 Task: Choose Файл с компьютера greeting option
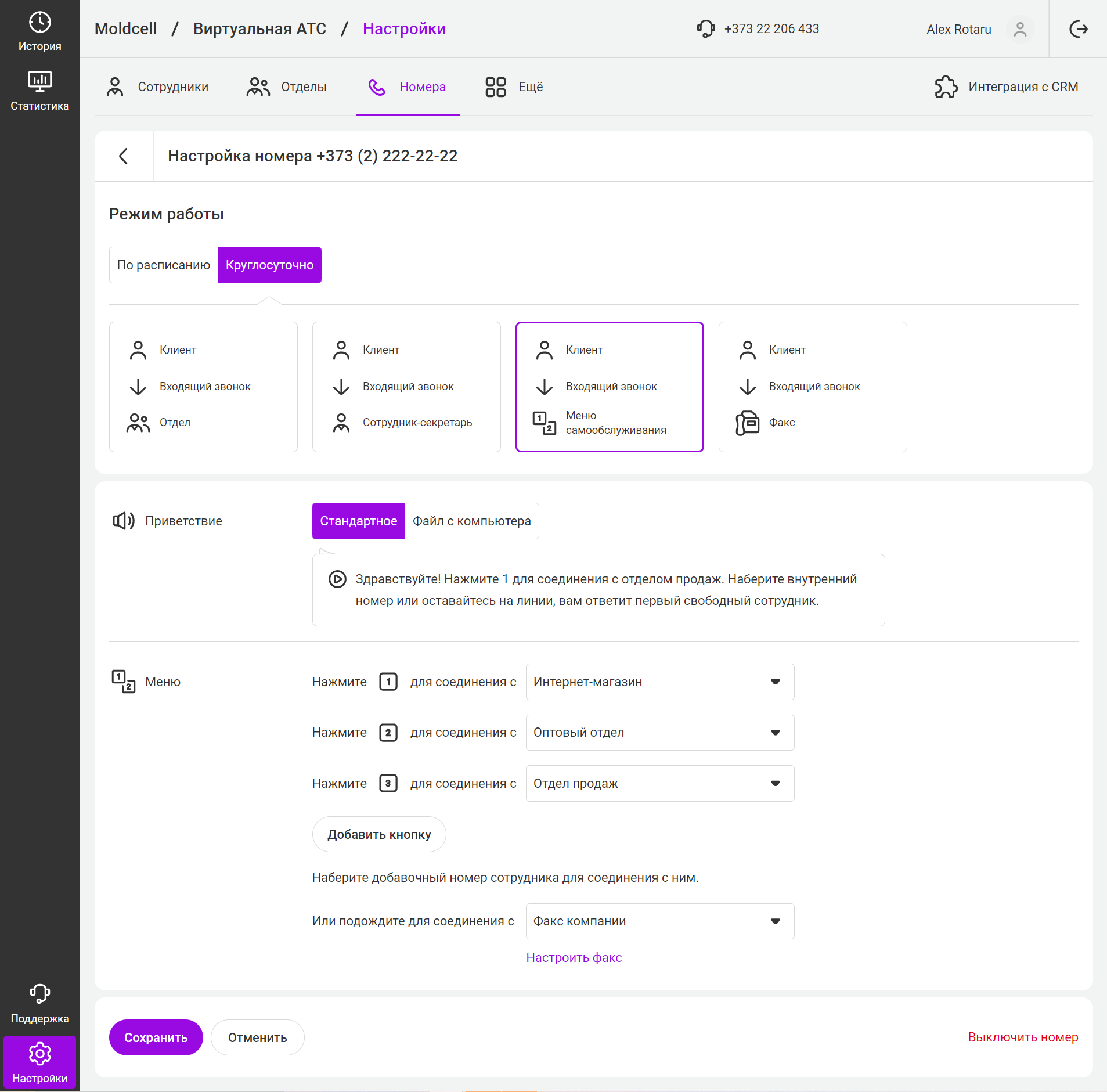(471, 521)
